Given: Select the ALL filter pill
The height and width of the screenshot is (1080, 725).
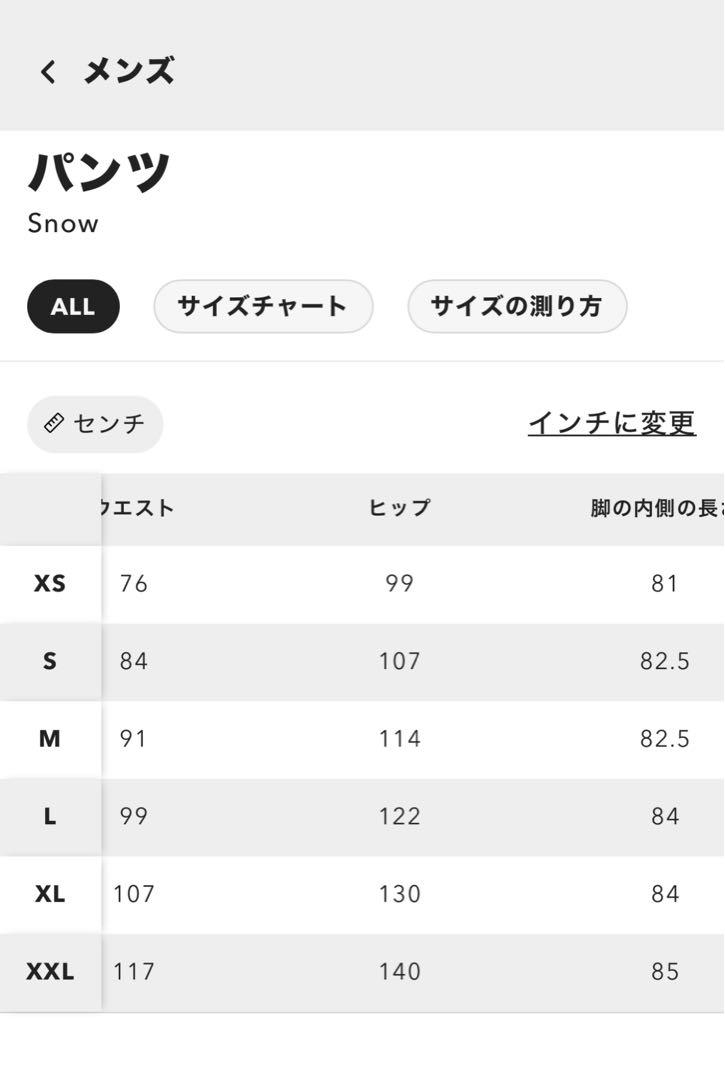Looking at the screenshot, I should (73, 307).
